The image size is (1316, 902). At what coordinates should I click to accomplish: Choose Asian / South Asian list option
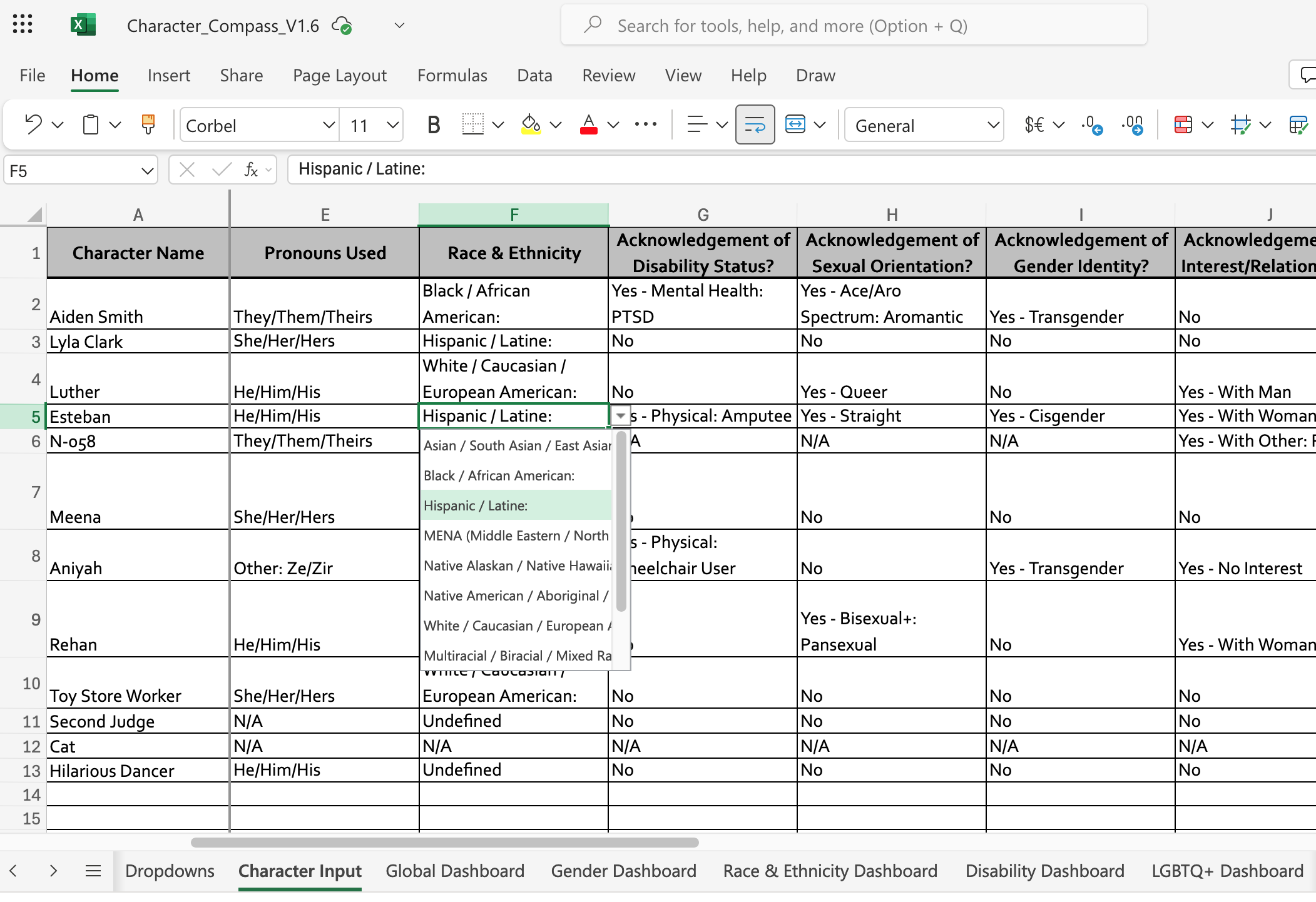click(516, 445)
